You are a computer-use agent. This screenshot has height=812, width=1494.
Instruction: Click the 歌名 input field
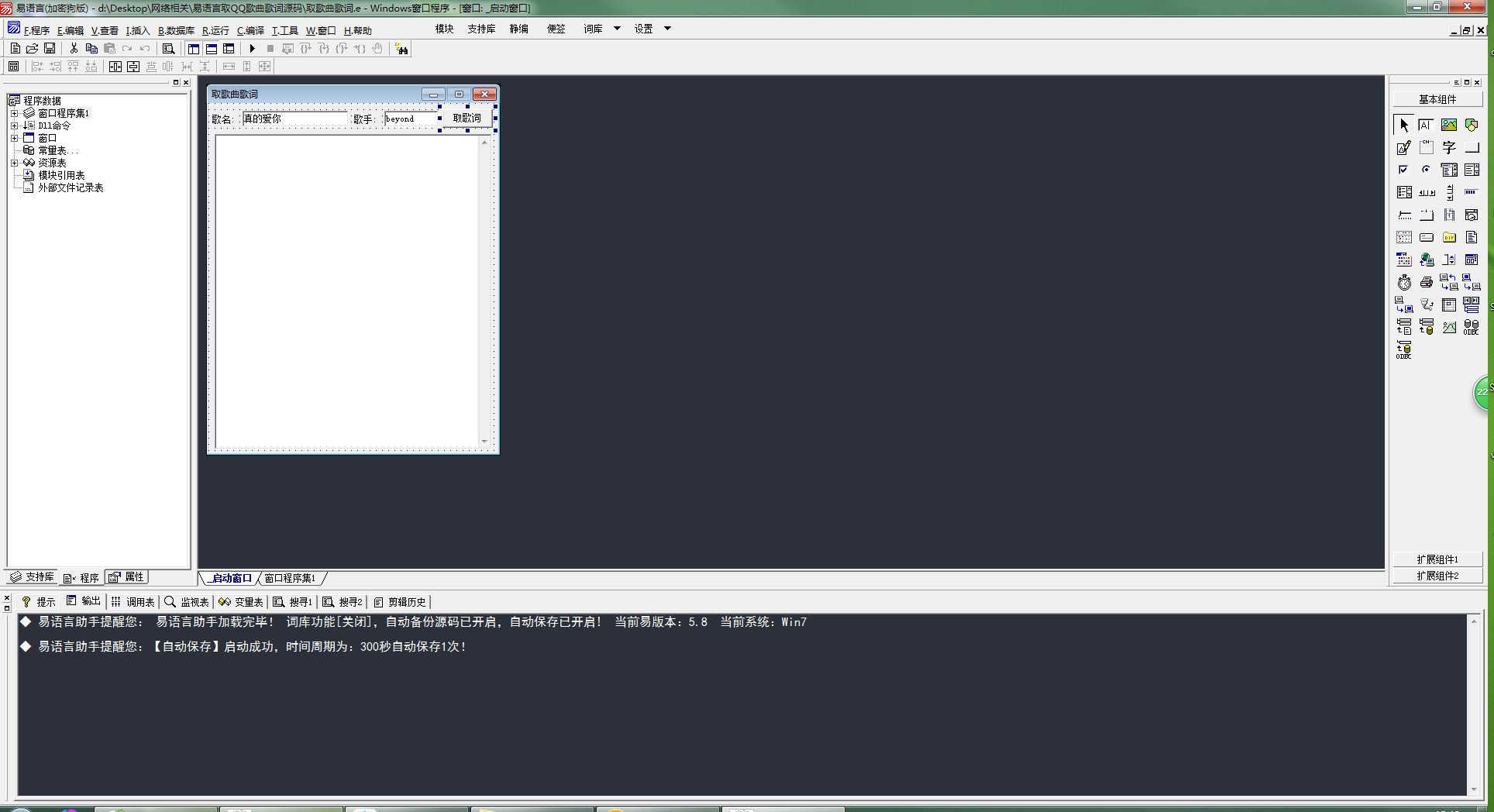pyautogui.click(x=294, y=119)
